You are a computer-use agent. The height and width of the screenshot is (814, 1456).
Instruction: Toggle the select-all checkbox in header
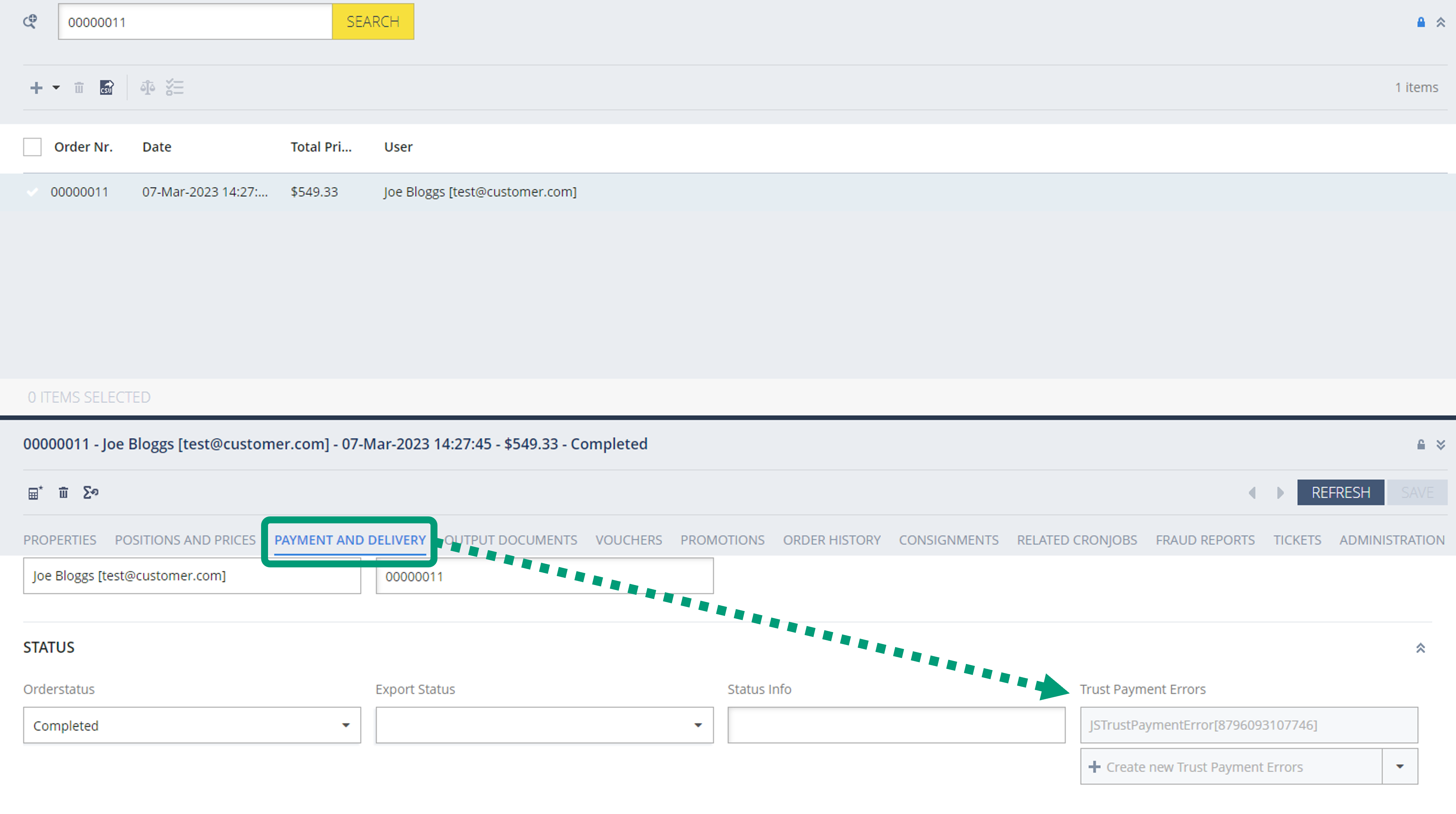coord(32,147)
